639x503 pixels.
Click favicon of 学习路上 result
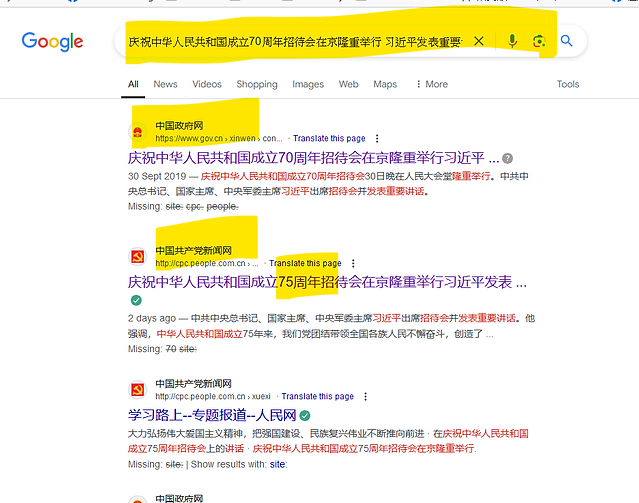[x=138, y=390]
